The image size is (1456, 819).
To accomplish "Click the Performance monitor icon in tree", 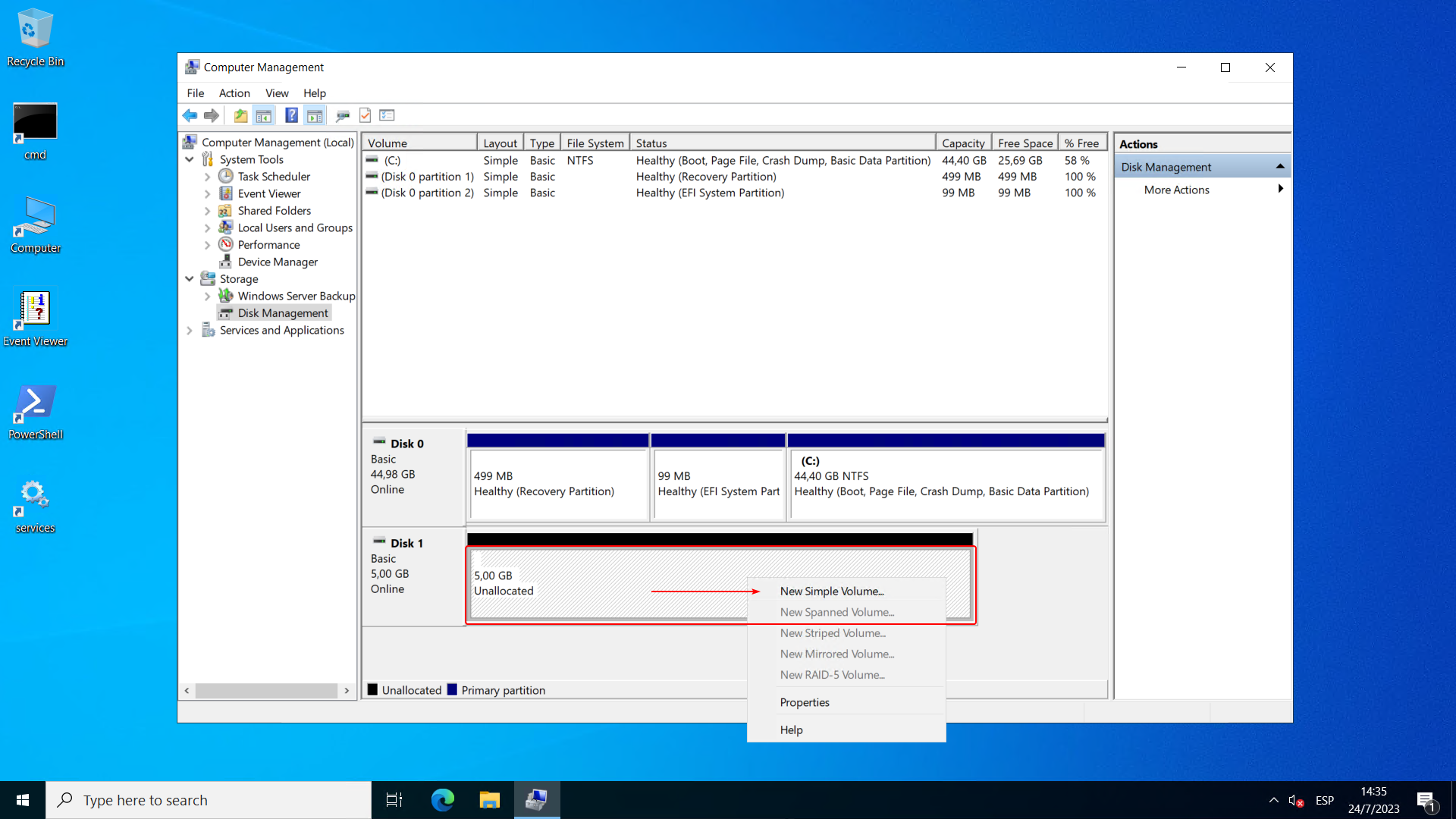I will pyautogui.click(x=225, y=244).
